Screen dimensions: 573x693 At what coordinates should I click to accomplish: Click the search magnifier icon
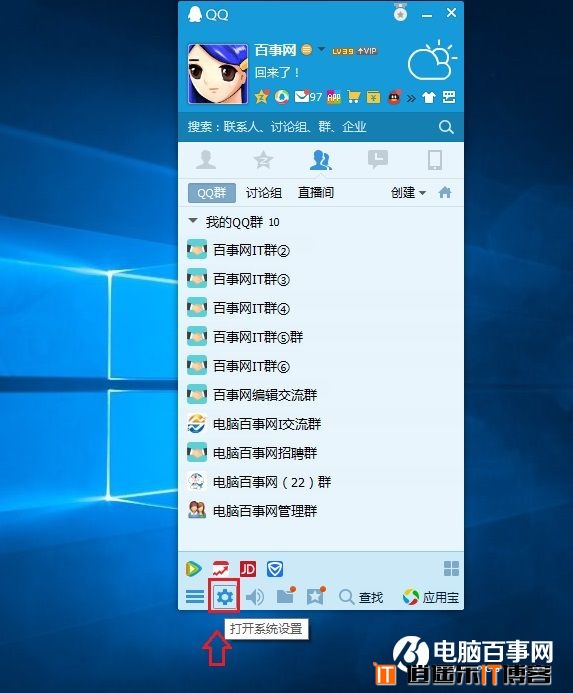click(446, 127)
